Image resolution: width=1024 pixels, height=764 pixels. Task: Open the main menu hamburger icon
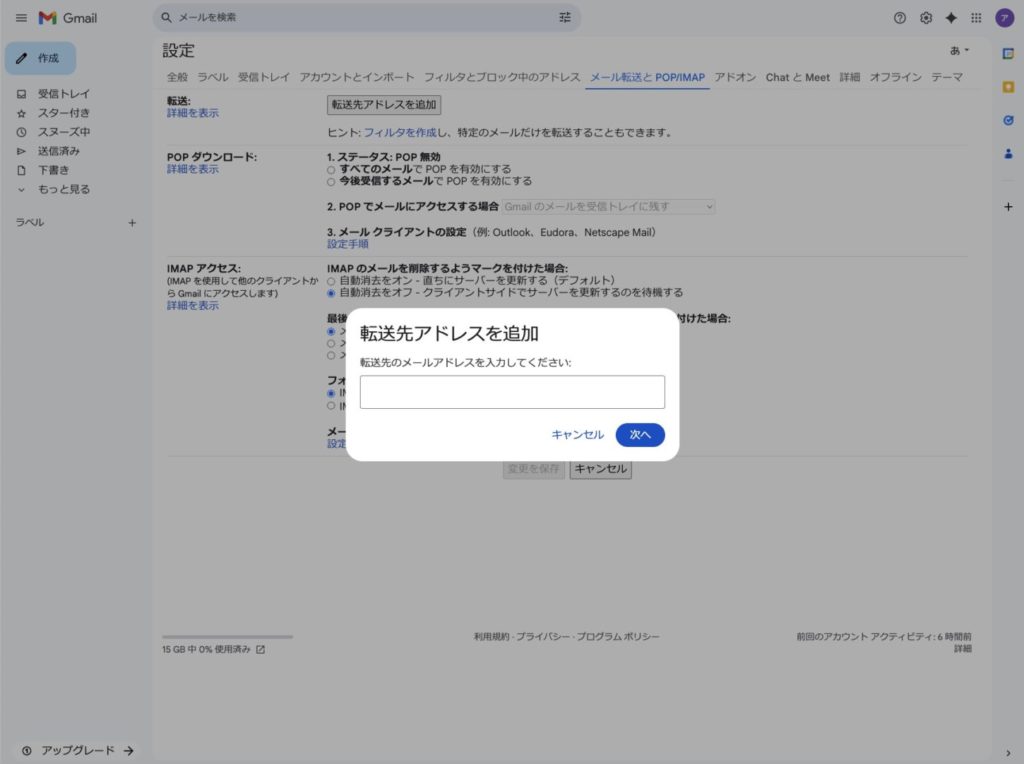(x=21, y=18)
